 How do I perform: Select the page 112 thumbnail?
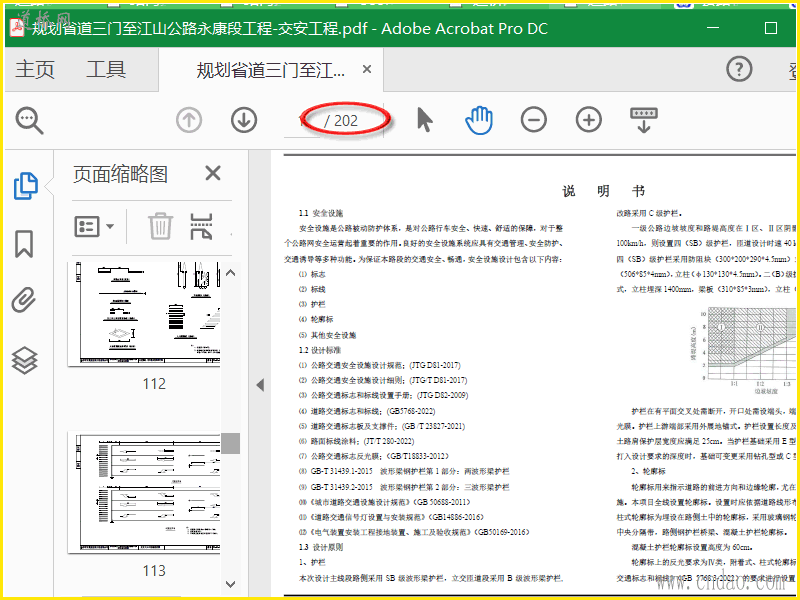144,314
